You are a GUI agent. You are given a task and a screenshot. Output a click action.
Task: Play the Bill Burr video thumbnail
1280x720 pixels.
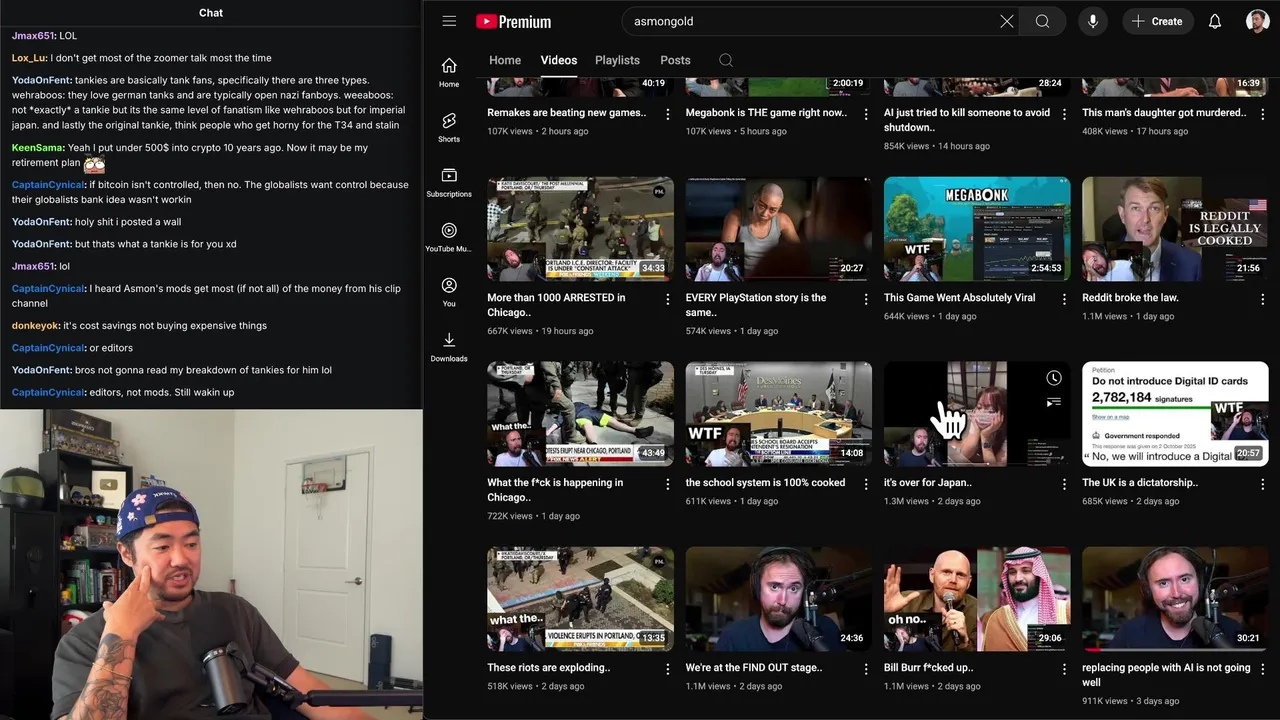[977, 599]
